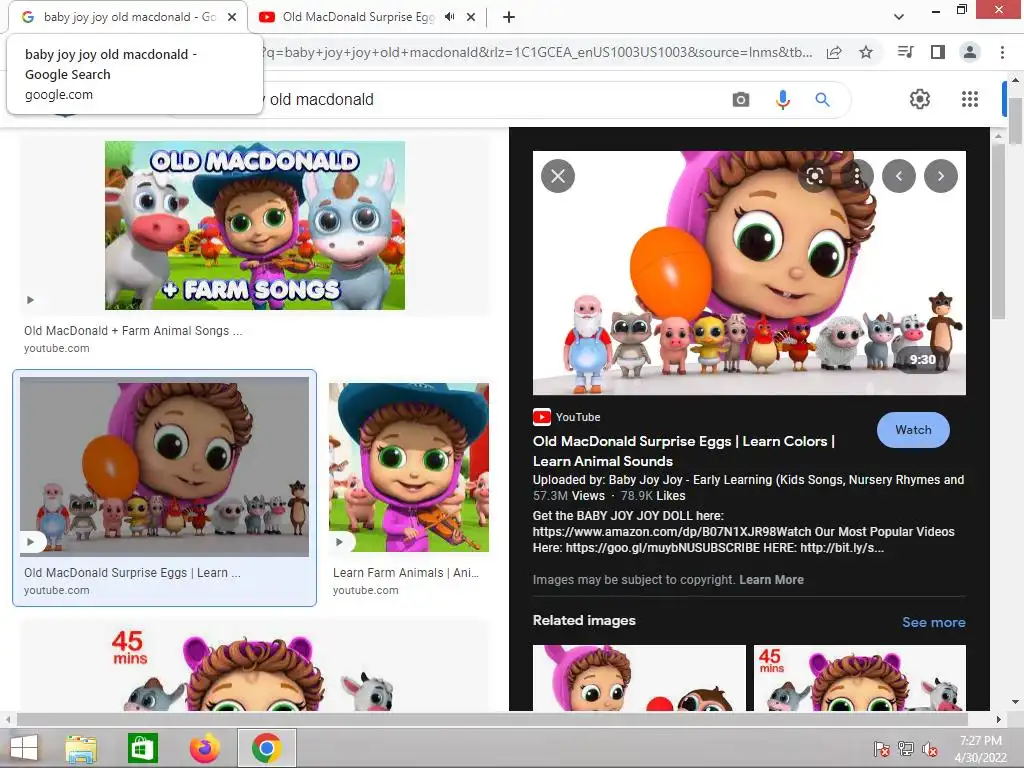Image resolution: width=1024 pixels, height=768 pixels.
Task: Click the preview panel scrollbar thumb
Action: (x=998, y=232)
